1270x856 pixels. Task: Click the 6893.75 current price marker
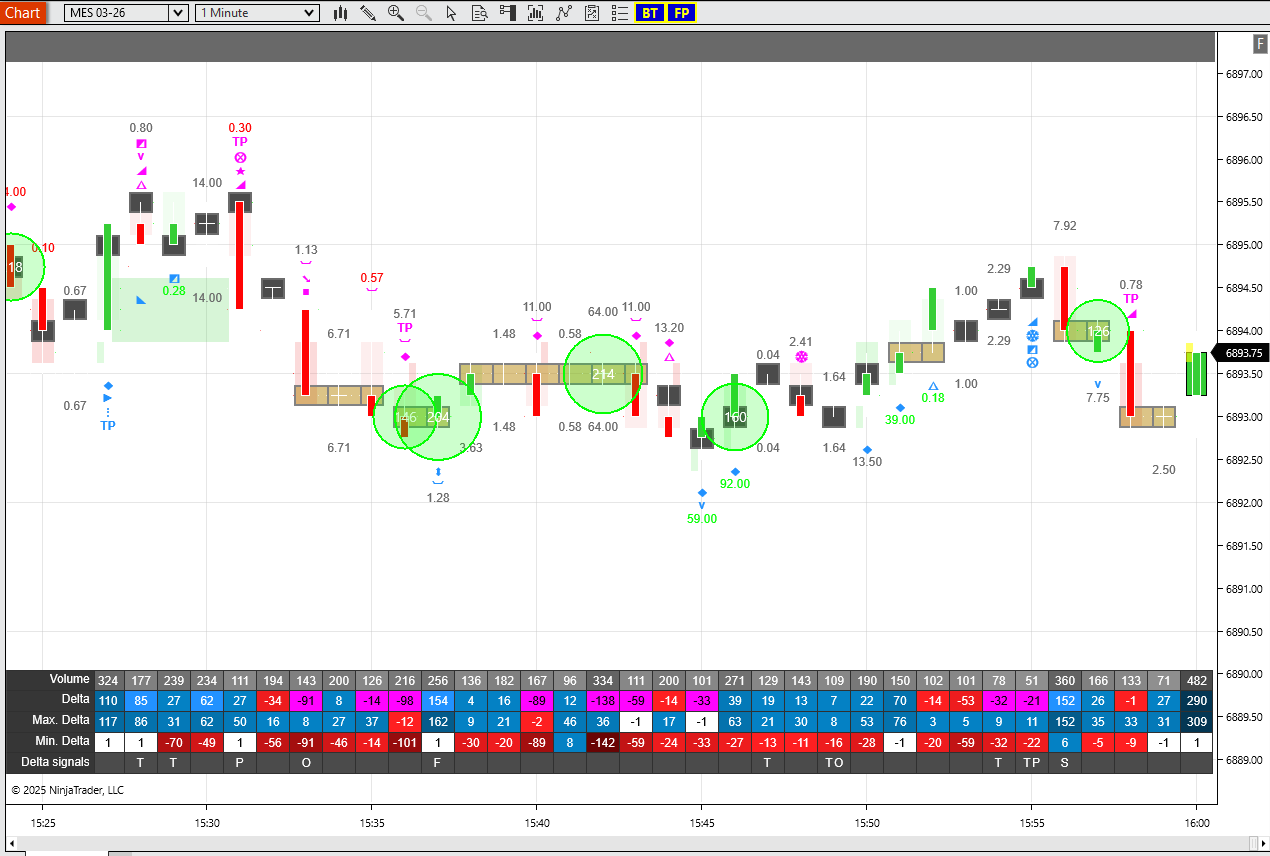pos(1240,353)
